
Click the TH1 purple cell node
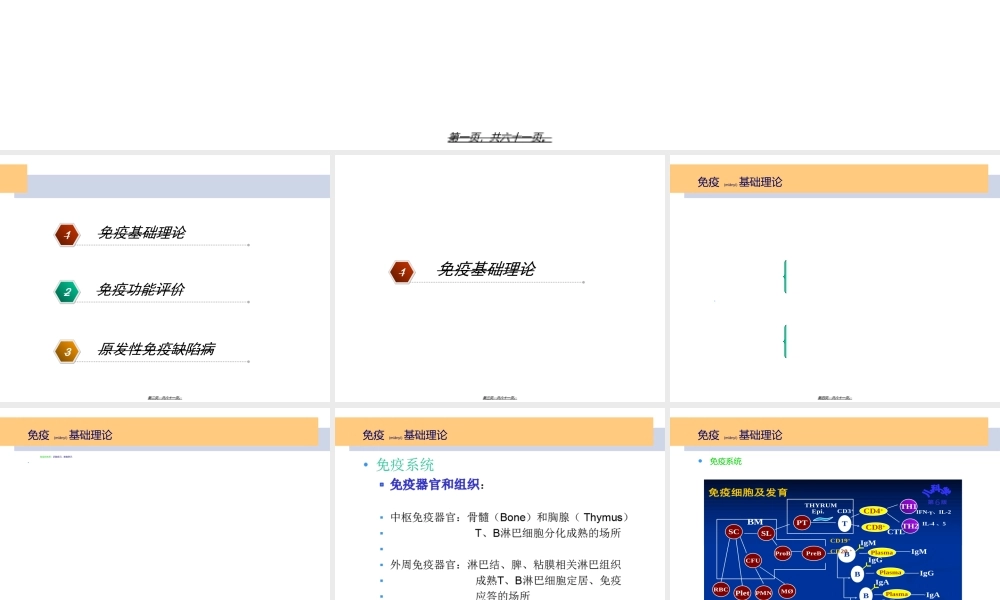[908, 505]
